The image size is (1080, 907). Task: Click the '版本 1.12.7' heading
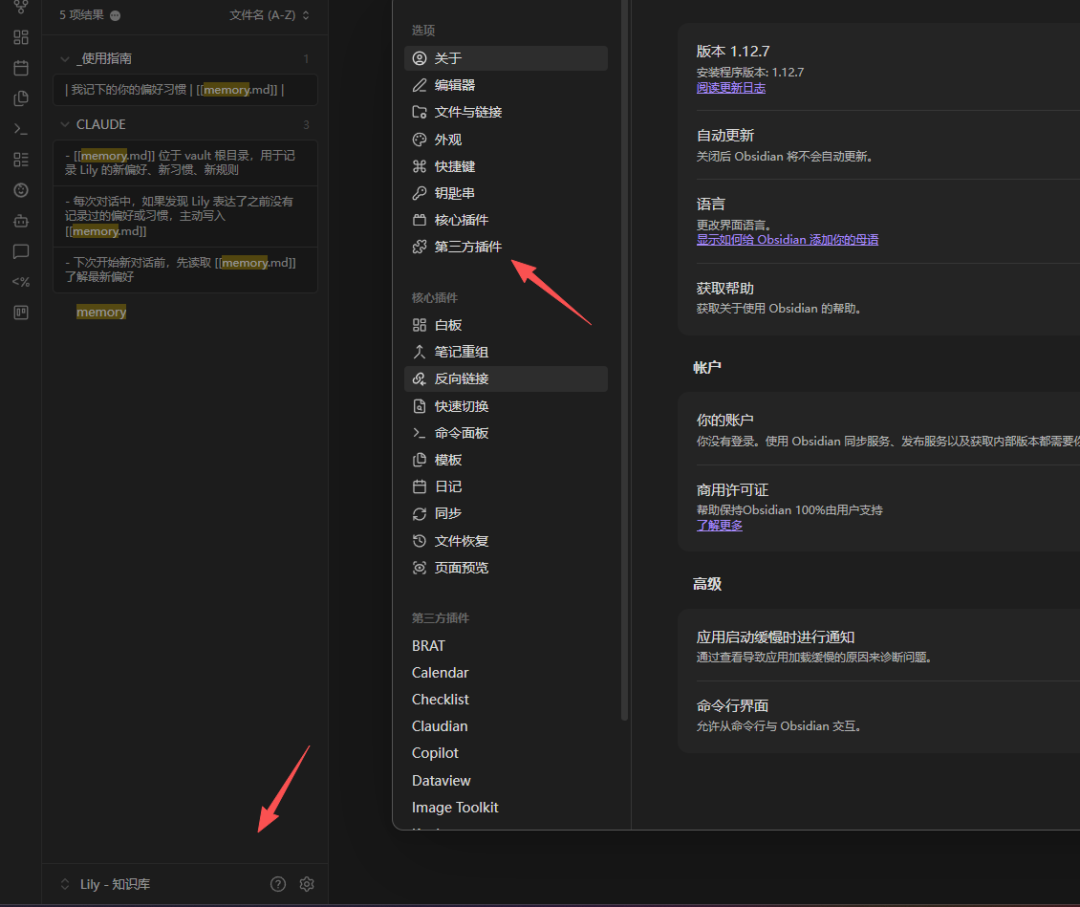click(x=733, y=52)
